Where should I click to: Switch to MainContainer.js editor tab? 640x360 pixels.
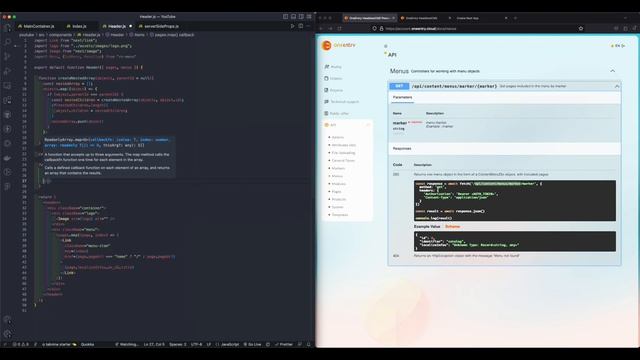36,26
